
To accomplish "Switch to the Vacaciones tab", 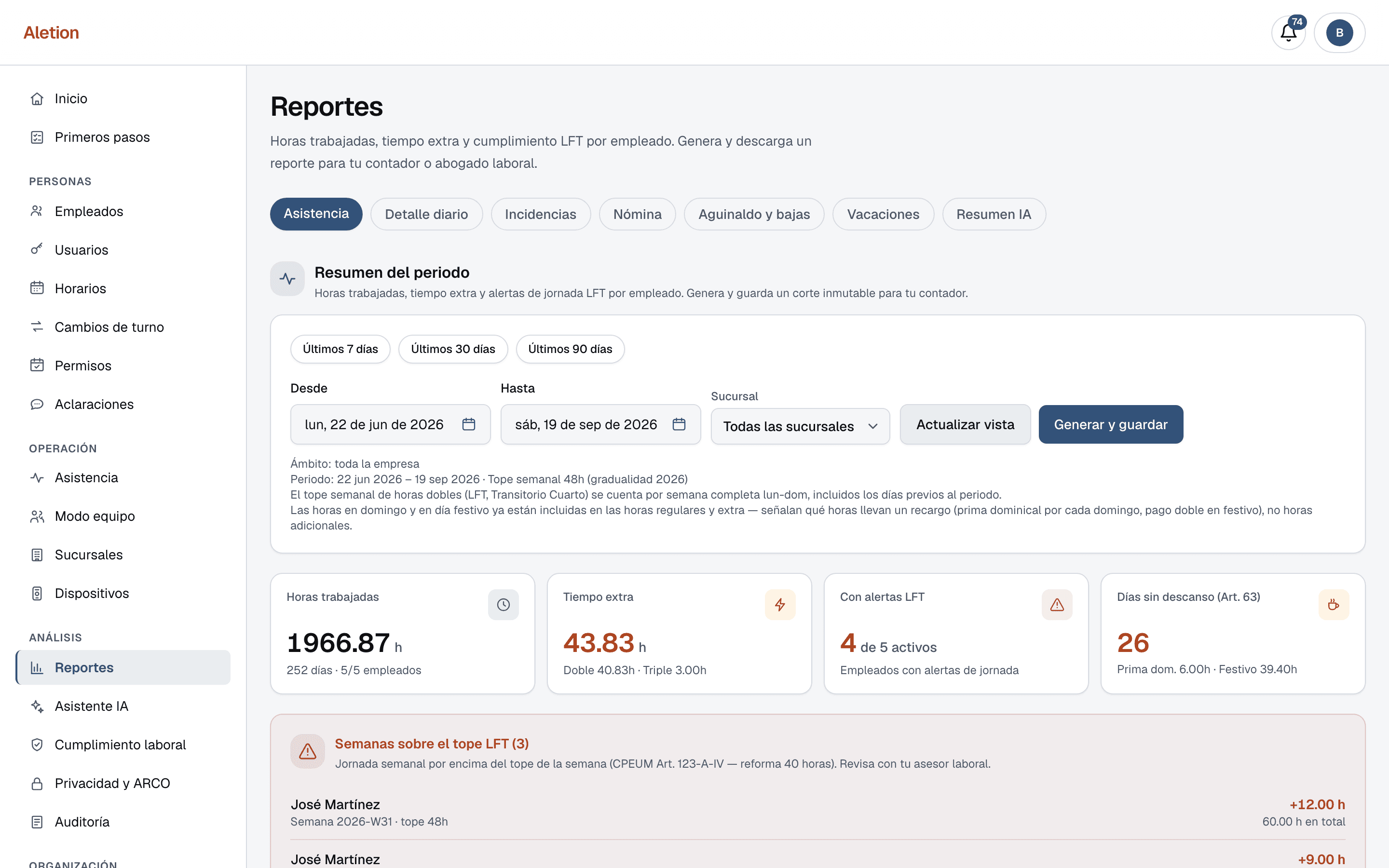I will [x=884, y=214].
